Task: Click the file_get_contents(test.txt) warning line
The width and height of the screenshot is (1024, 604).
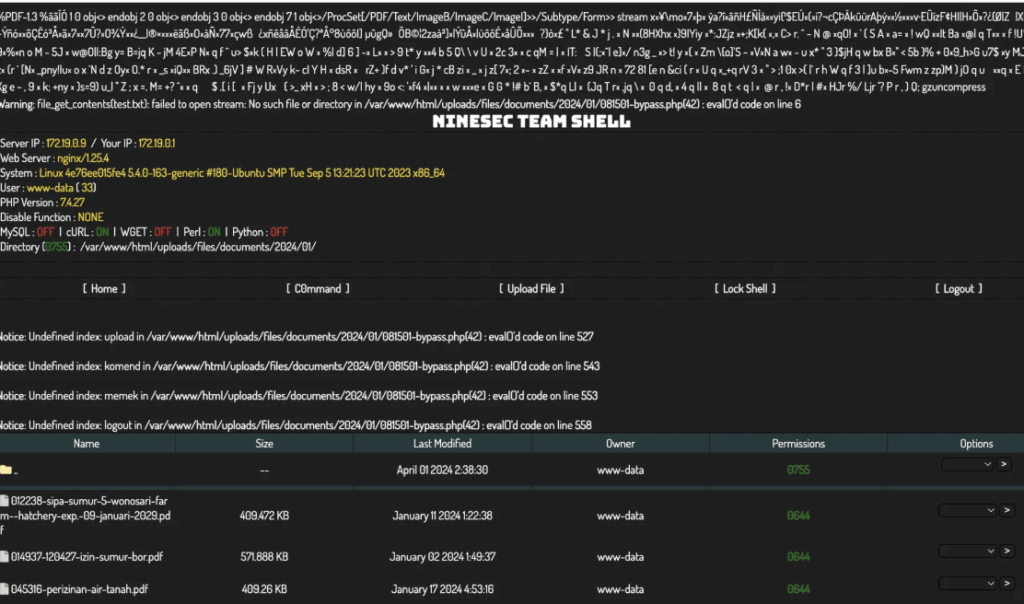Action: (400, 104)
